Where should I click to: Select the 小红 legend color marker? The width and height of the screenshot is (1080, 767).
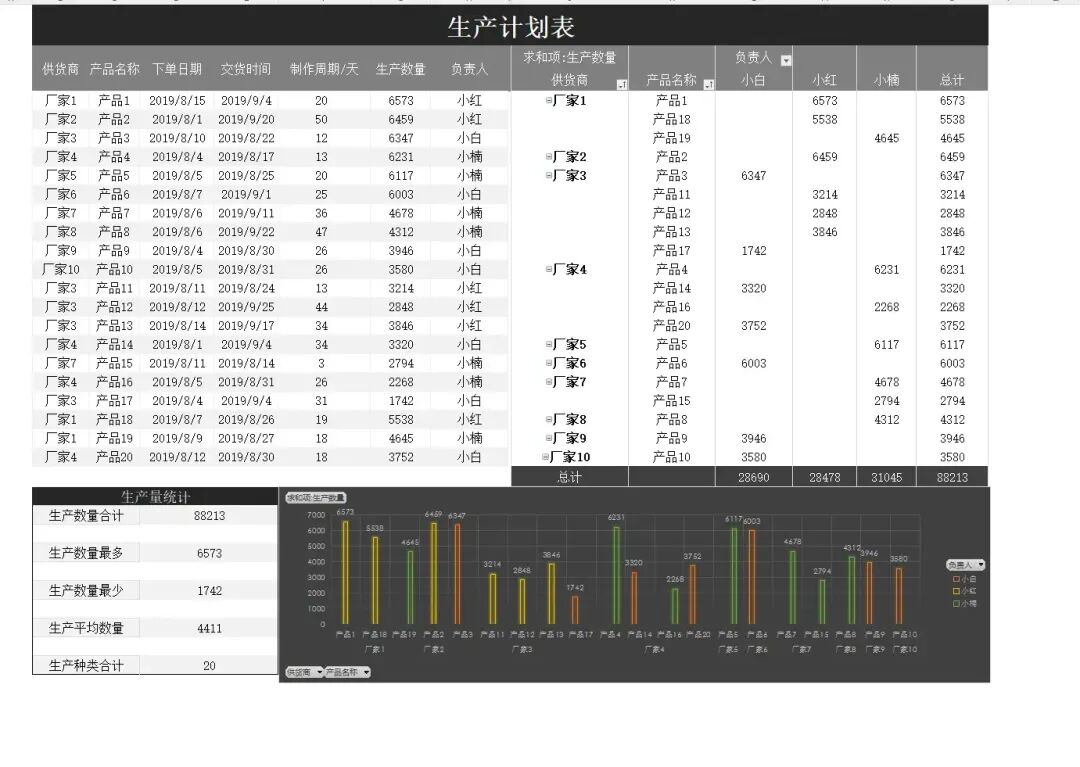(x=955, y=591)
